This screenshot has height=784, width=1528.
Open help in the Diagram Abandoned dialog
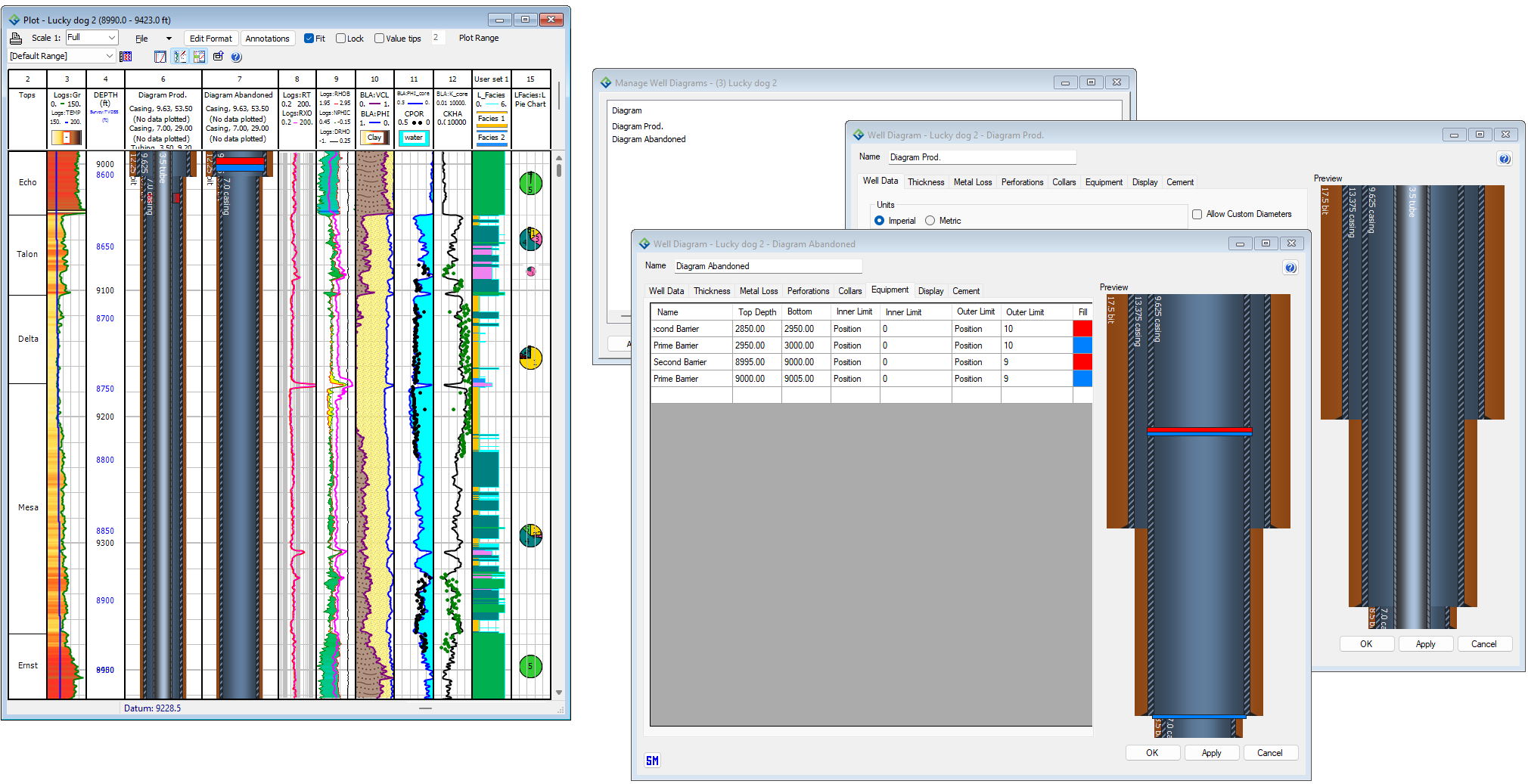tap(1290, 268)
